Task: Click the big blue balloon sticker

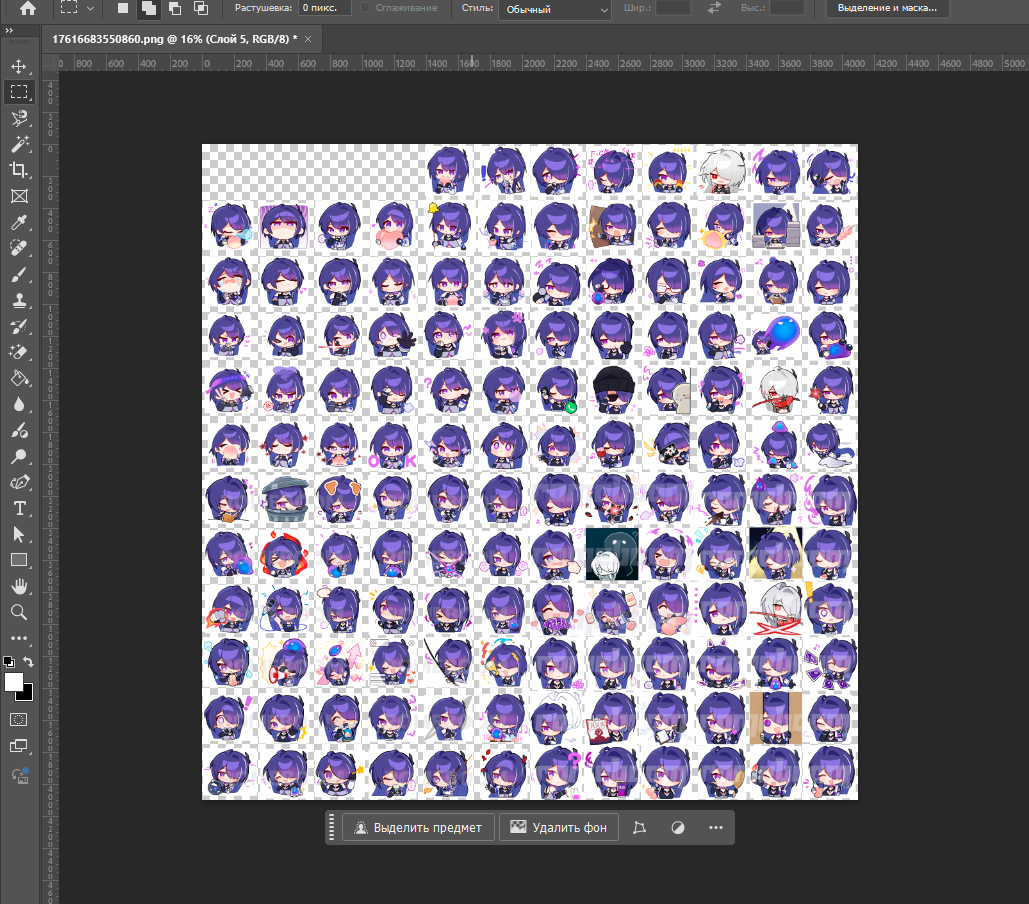Action: [776, 334]
